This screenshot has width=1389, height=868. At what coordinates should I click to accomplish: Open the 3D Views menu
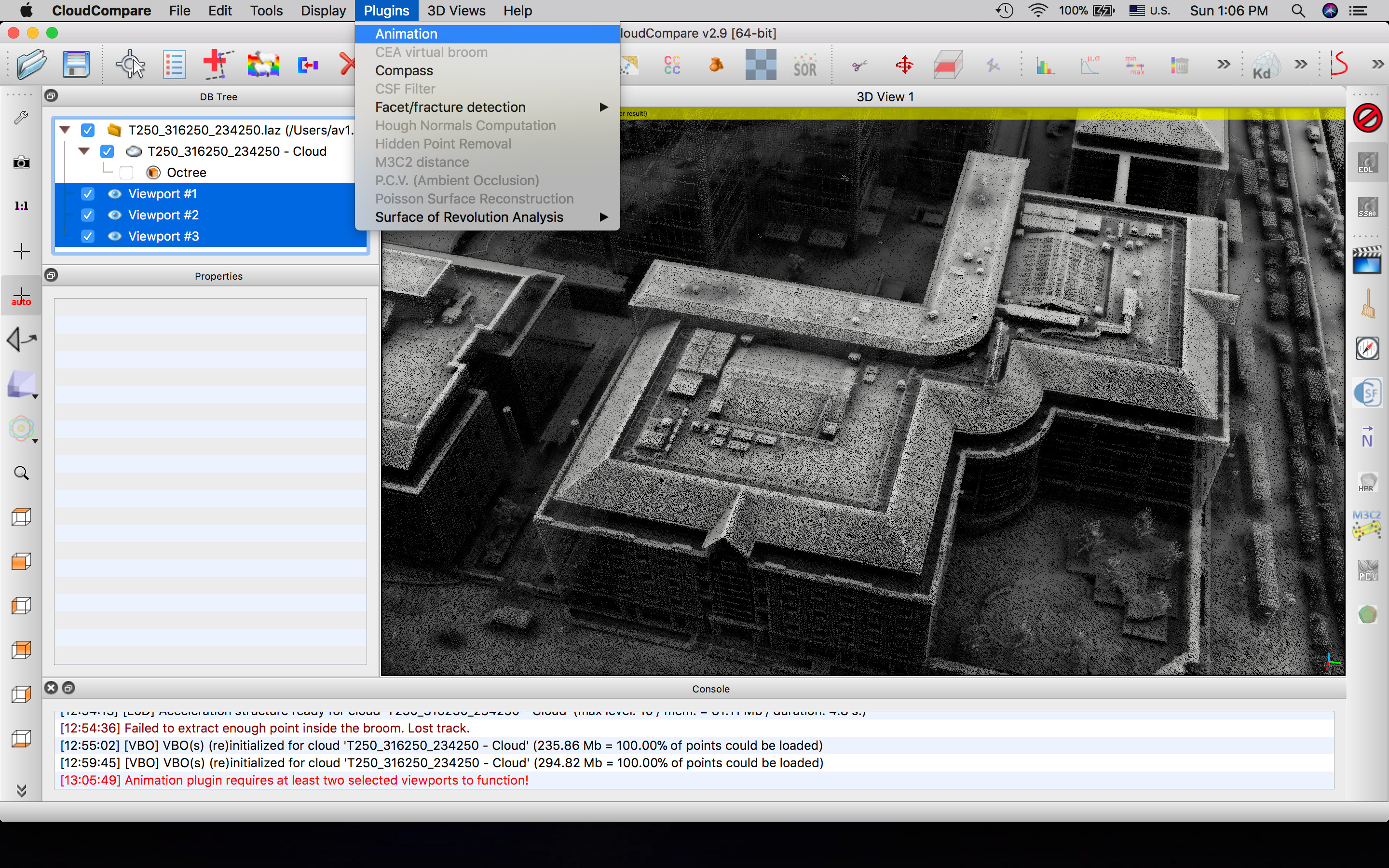coord(456,11)
